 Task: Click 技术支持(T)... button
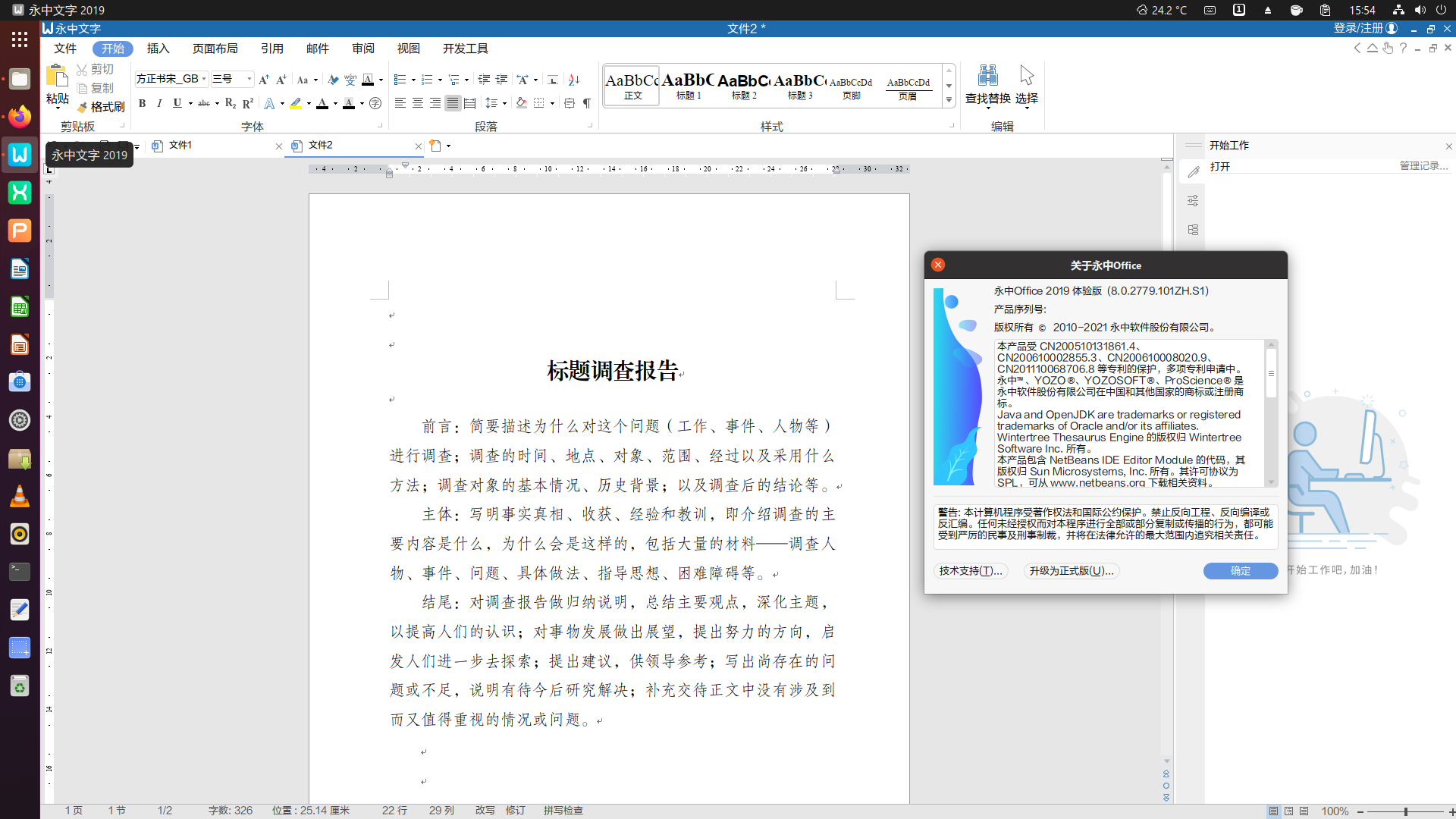971,571
